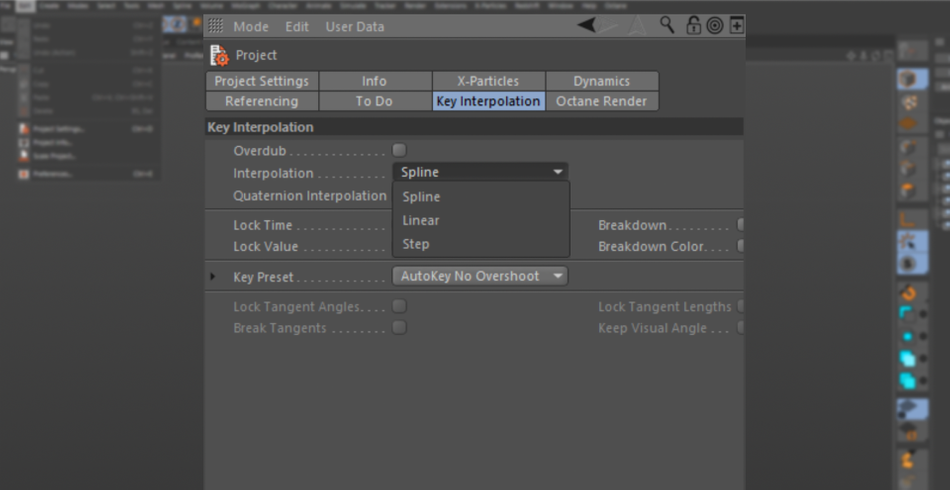
Task: Toggle the orange L-shaped Enable Axis icon
Action: 908,219
